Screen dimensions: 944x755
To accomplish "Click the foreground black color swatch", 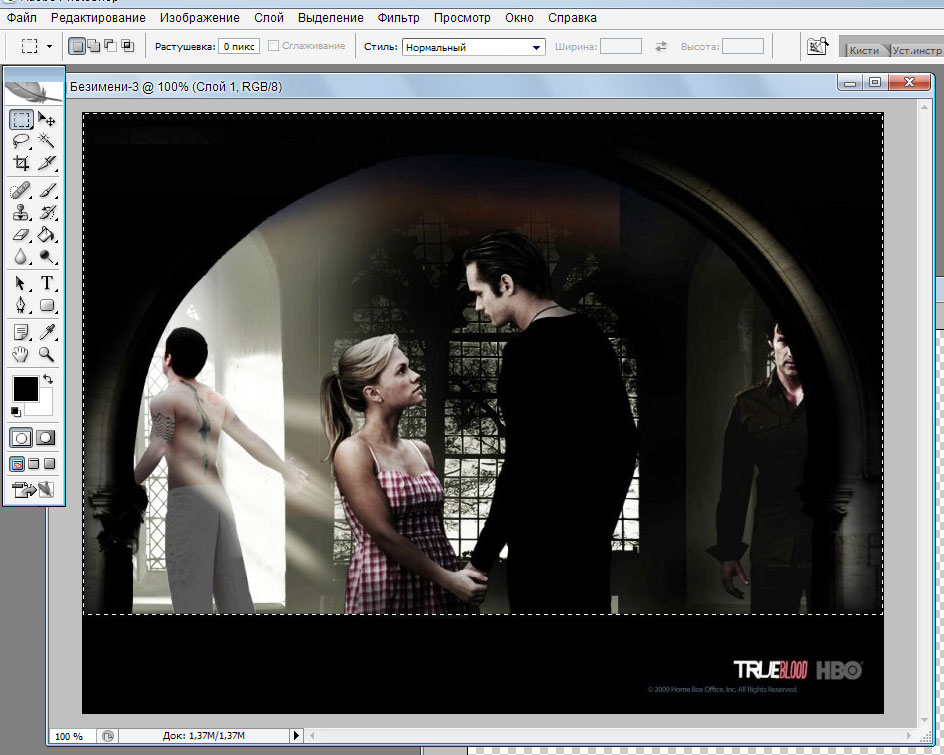I will tap(26, 389).
